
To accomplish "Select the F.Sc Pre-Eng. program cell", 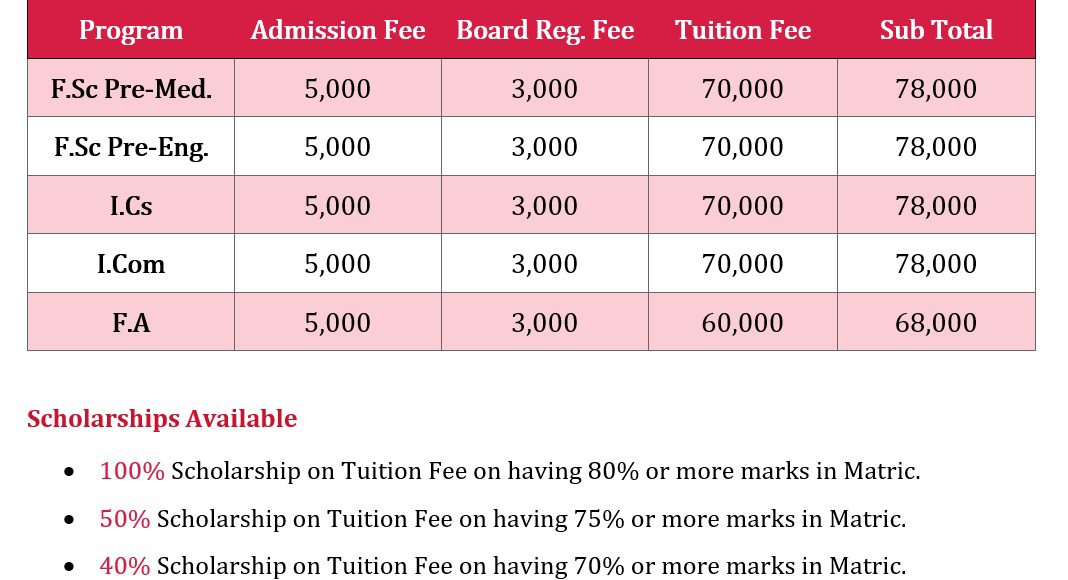I will (131, 147).
